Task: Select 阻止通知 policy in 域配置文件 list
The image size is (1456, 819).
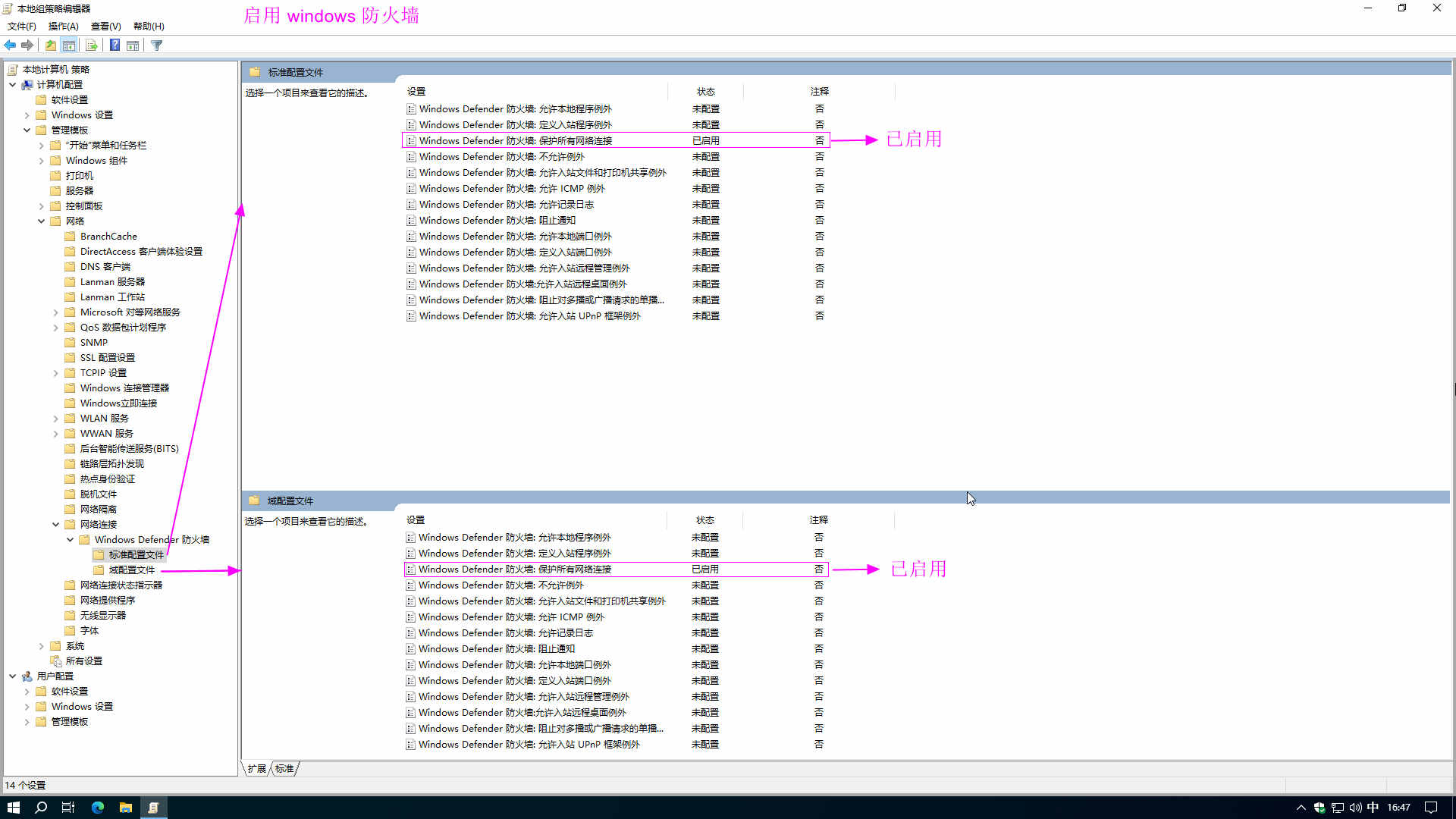Action: click(x=497, y=648)
